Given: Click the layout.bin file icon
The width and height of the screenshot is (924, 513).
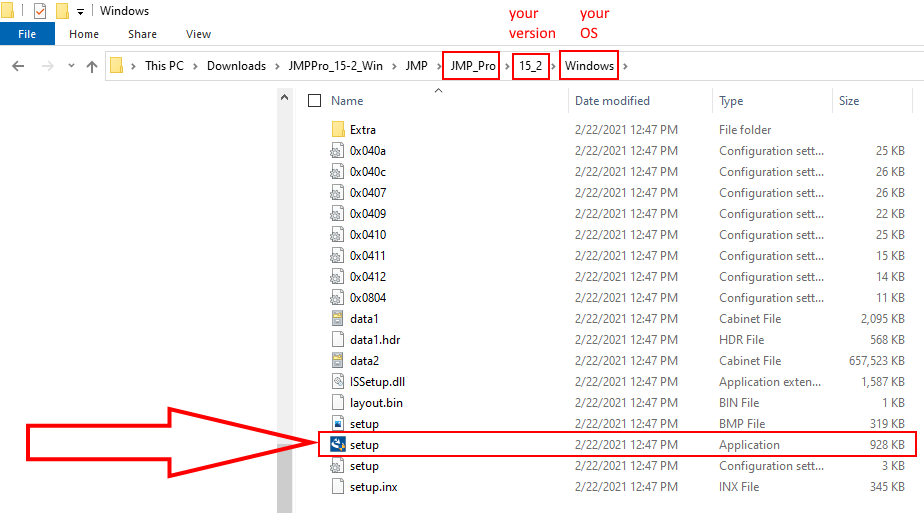Looking at the screenshot, I should tap(338, 403).
